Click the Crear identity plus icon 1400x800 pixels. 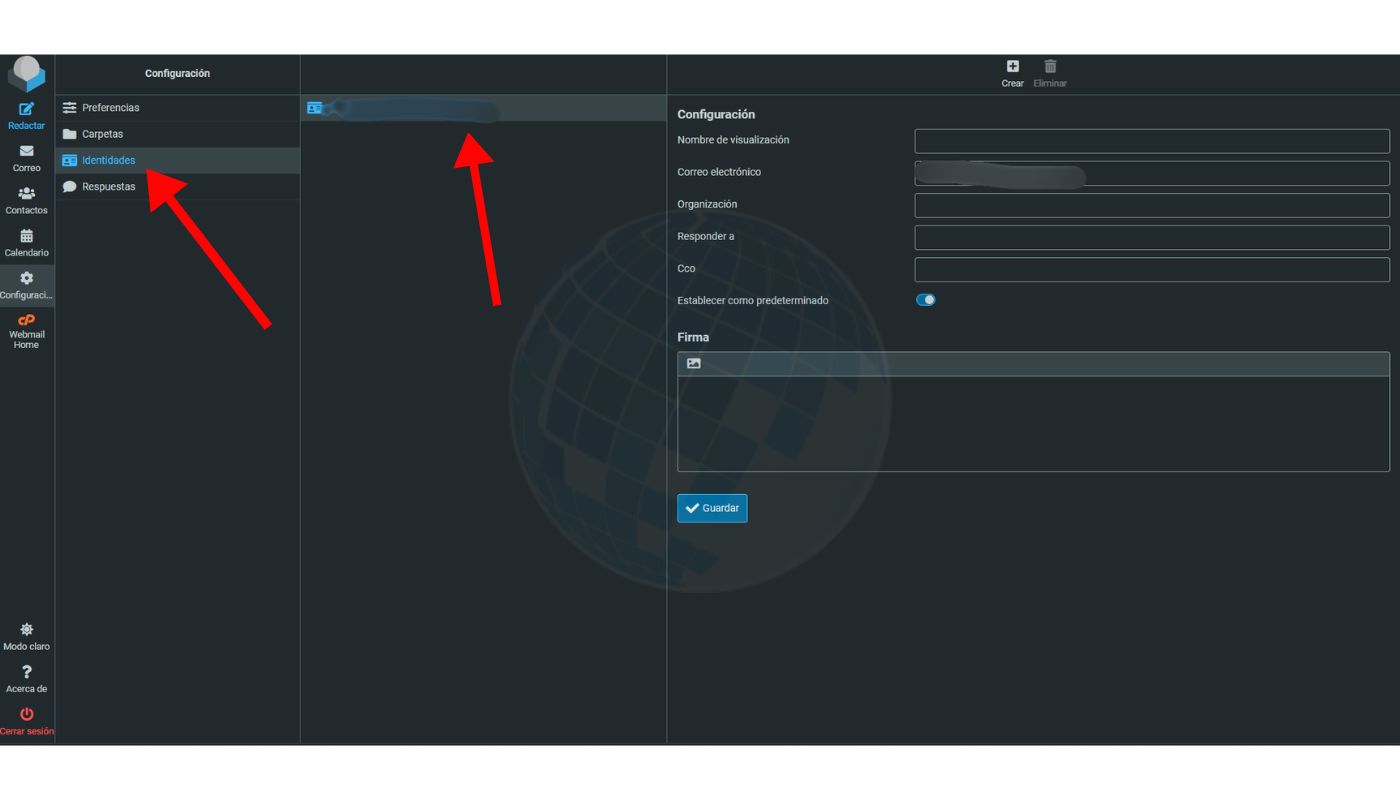pos(1012,67)
